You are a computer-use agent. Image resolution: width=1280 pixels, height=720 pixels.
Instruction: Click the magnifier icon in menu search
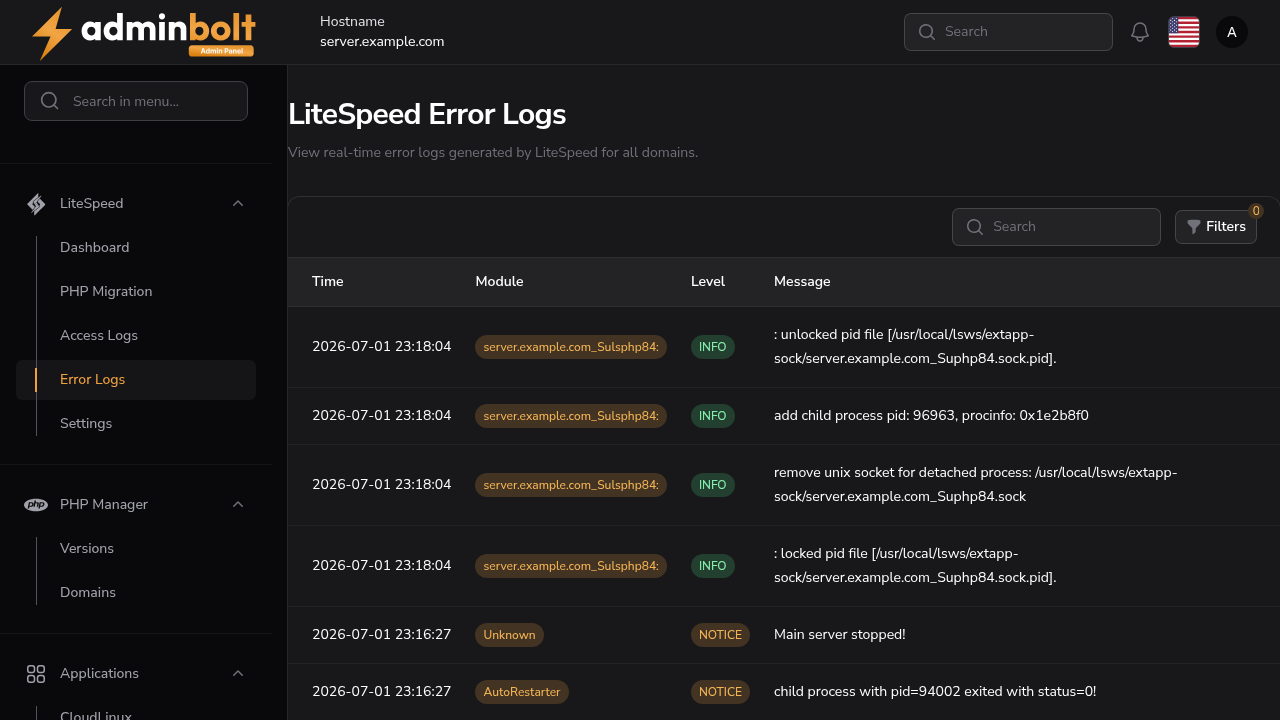coord(49,101)
